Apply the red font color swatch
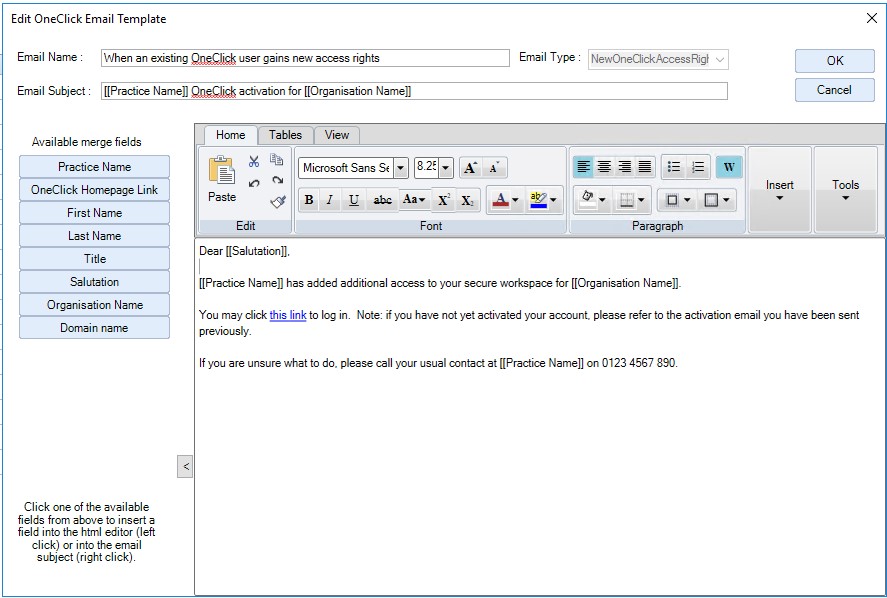The width and height of the screenshot is (887, 598). 501,200
